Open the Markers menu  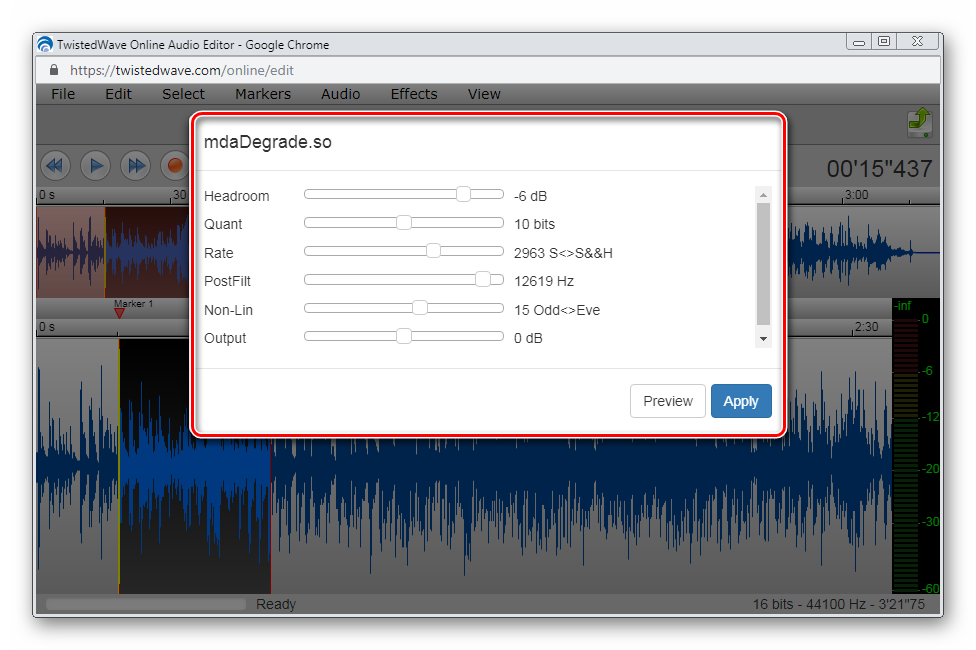(263, 94)
